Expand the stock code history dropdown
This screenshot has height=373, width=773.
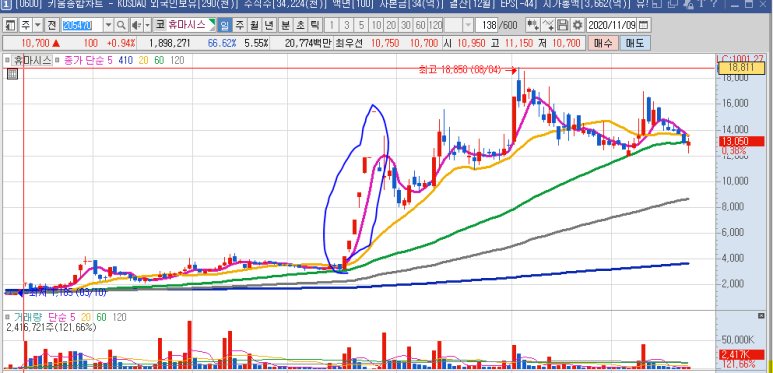(x=108, y=25)
